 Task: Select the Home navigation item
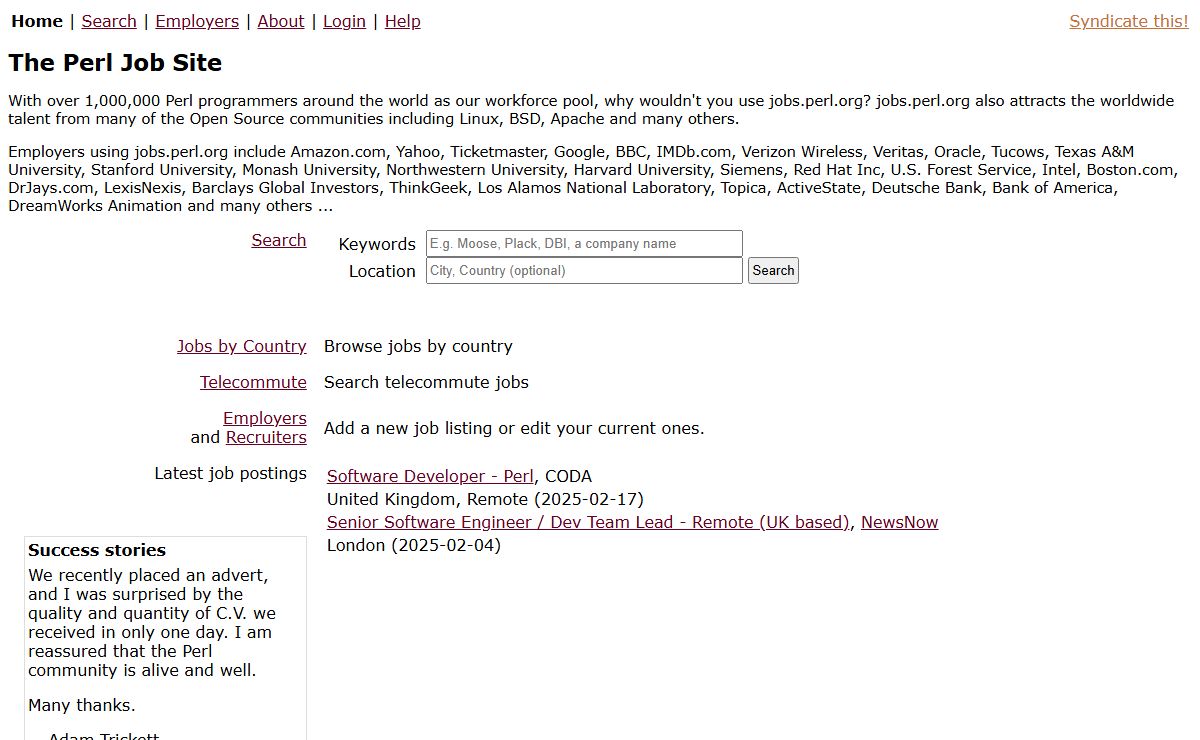coord(37,21)
